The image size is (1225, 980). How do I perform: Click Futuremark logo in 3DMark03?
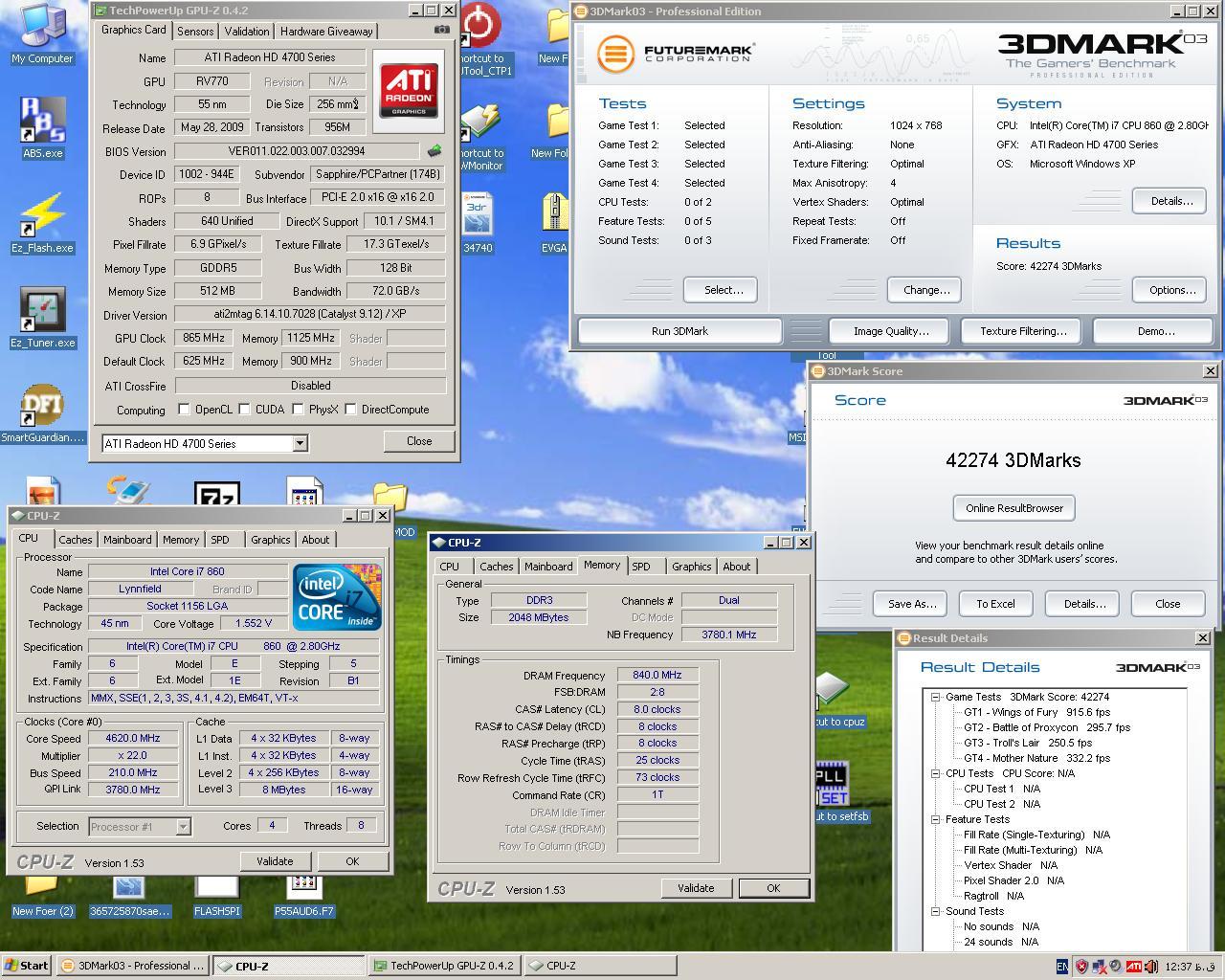coord(676,54)
